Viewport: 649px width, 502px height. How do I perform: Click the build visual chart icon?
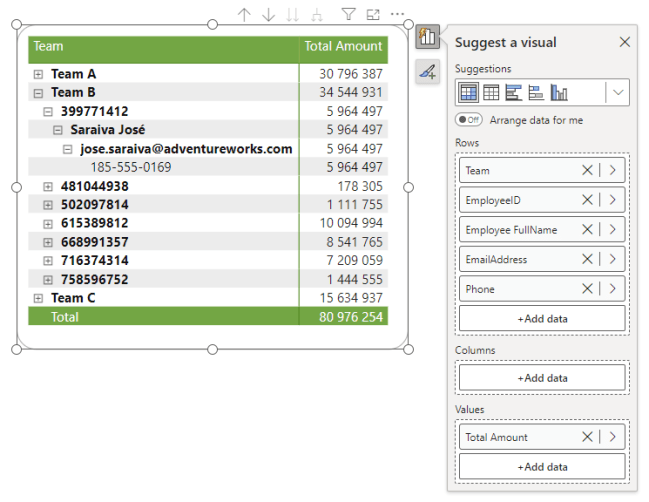(427, 38)
